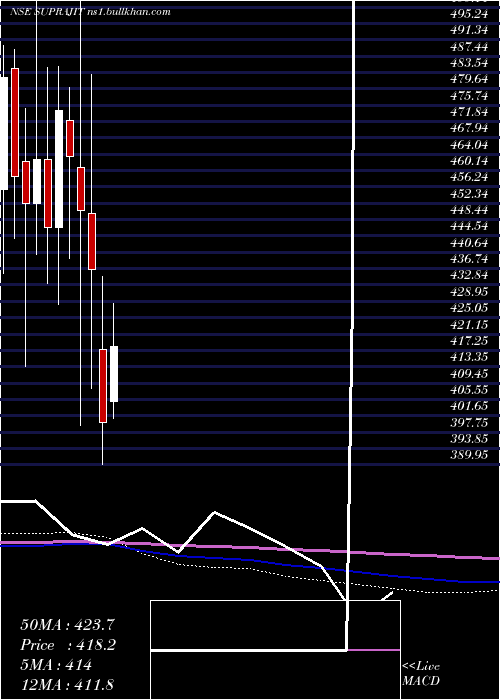Click the <<Live MACD label
Image resolution: width=500 pixels, height=700 pixels.
(421, 674)
